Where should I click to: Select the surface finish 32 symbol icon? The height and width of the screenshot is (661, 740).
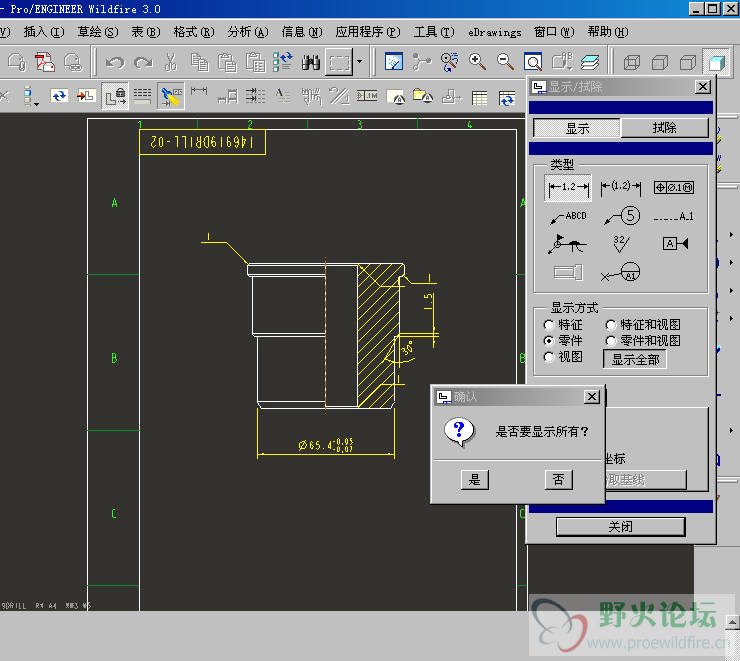pos(621,244)
